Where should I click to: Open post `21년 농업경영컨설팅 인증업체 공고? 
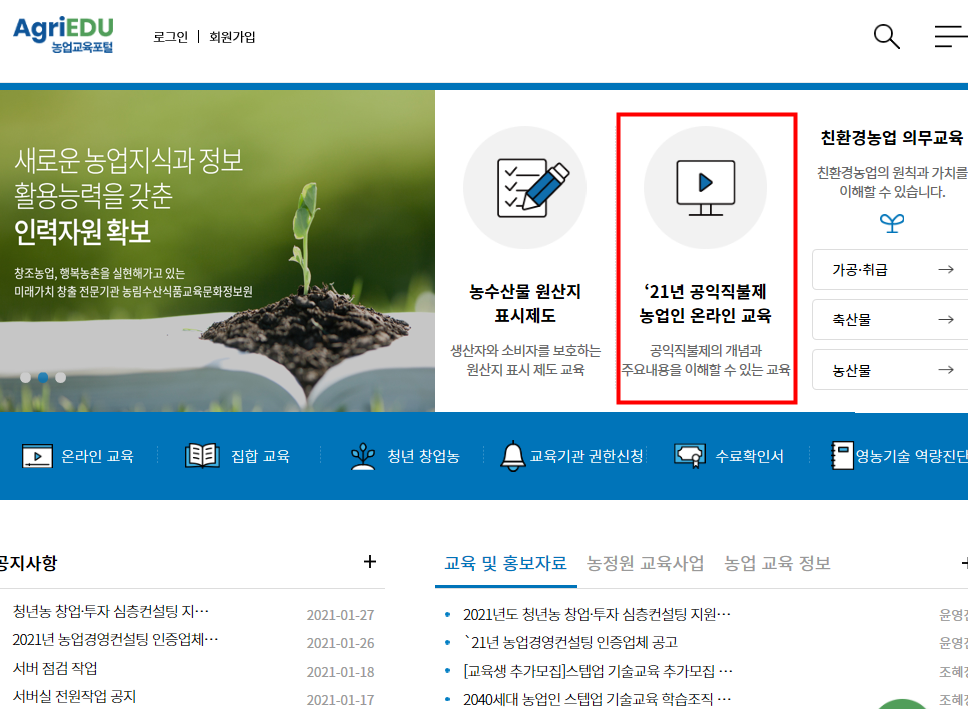(570, 642)
